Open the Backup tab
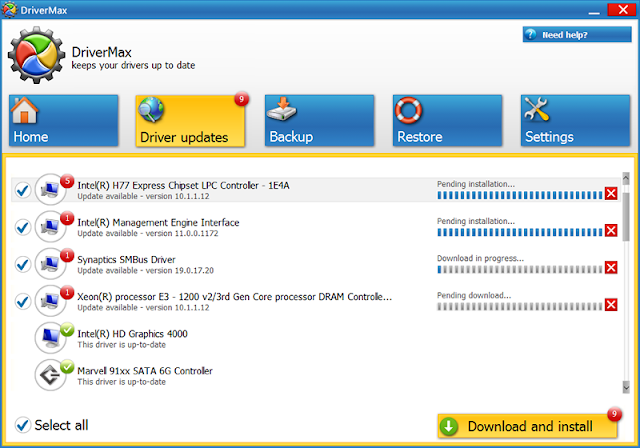The height and width of the screenshot is (448, 640). tap(319, 120)
